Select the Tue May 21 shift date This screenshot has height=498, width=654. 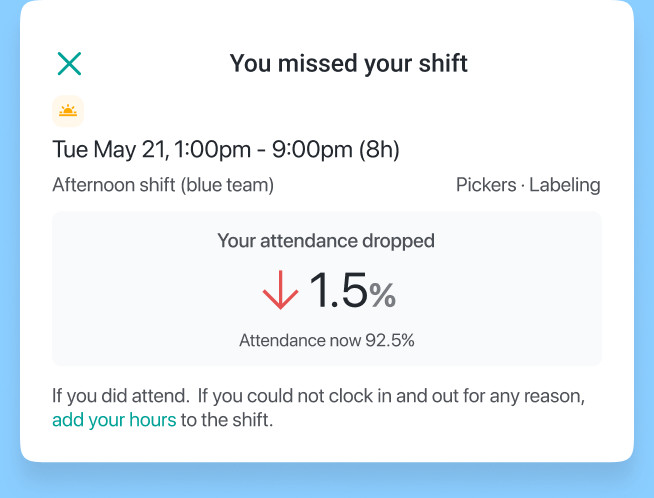click(x=110, y=151)
